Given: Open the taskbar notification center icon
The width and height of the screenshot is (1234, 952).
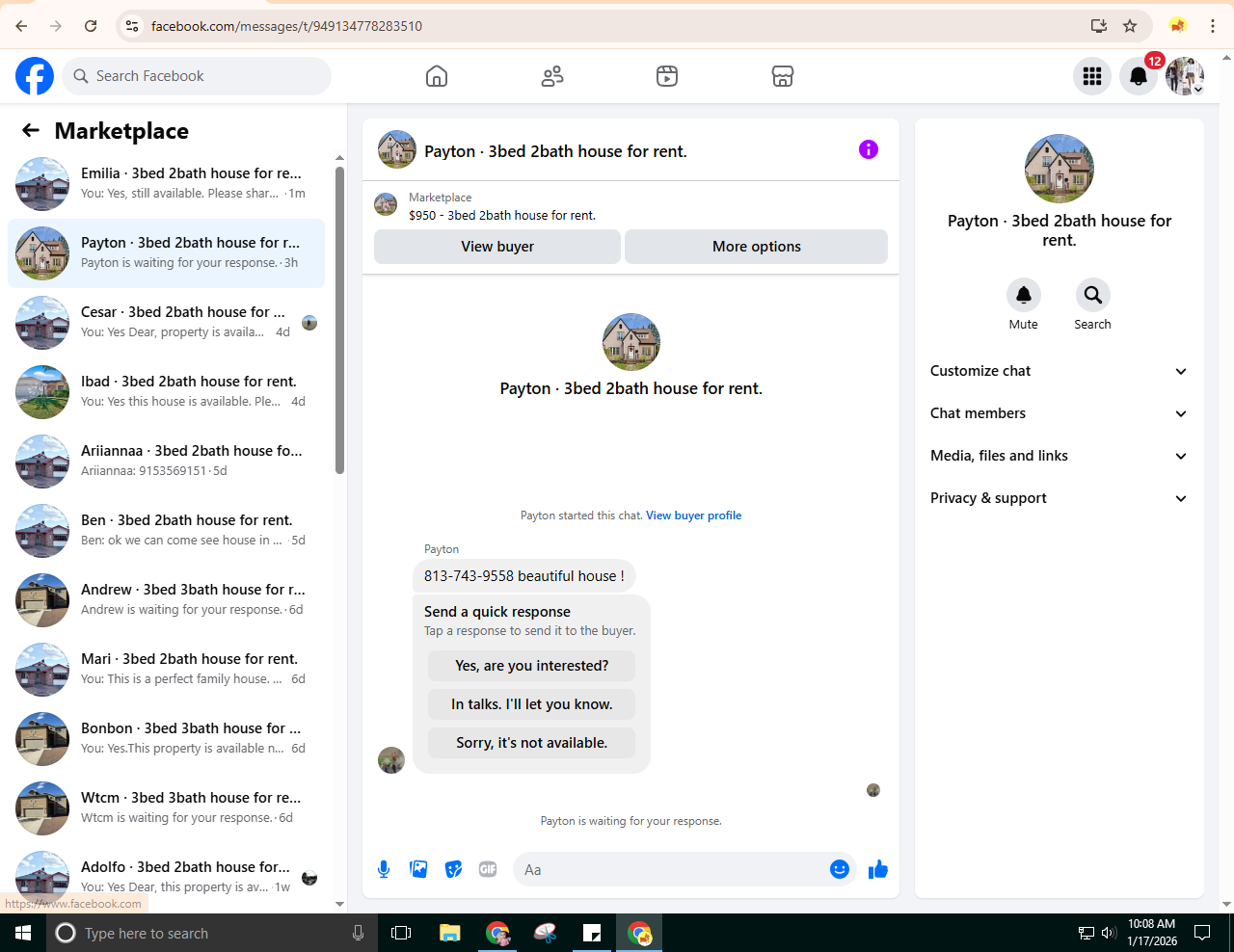Looking at the screenshot, I should pyautogui.click(x=1202, y=933).
